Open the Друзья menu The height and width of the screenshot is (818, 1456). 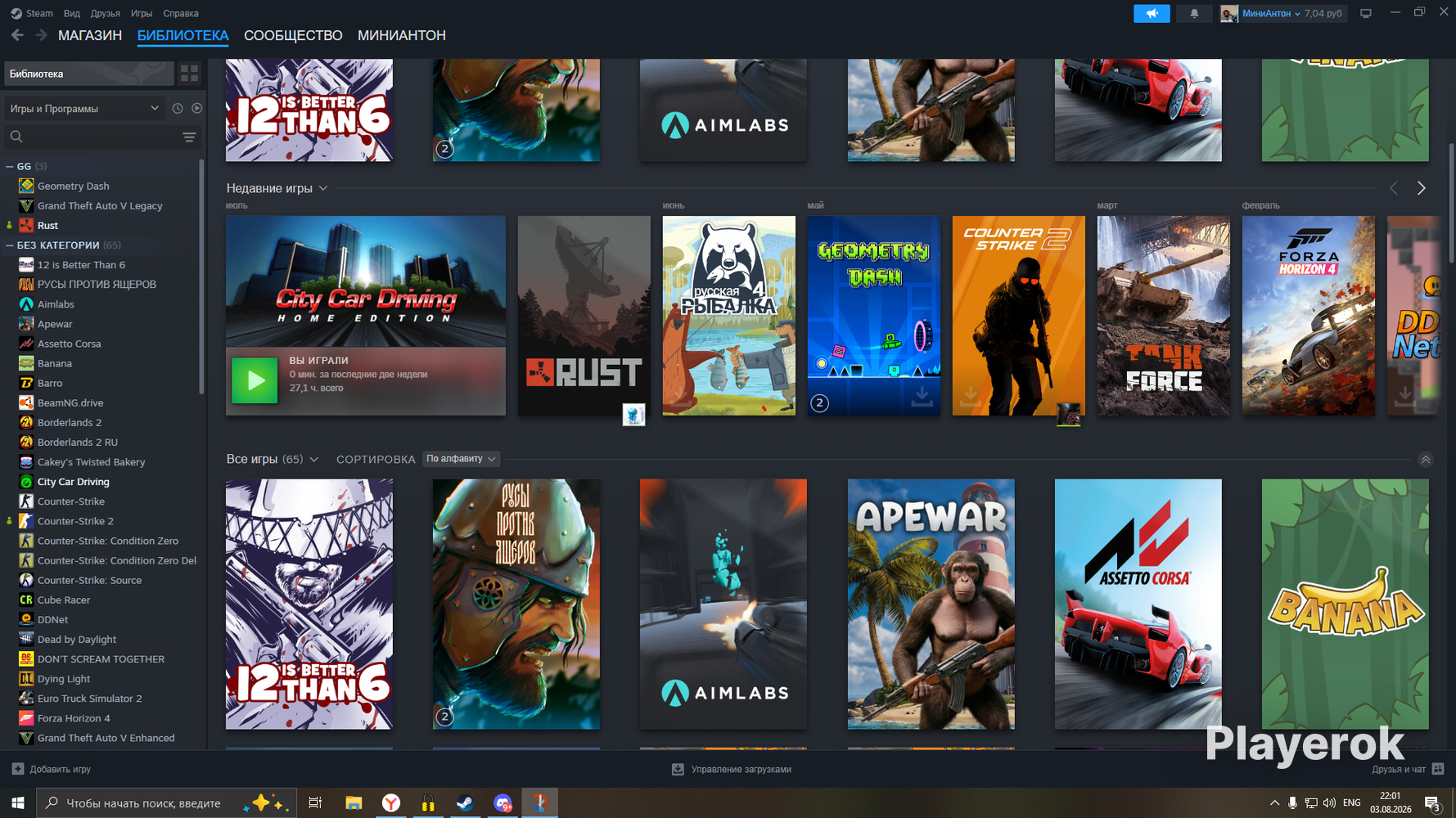point(106,13)
